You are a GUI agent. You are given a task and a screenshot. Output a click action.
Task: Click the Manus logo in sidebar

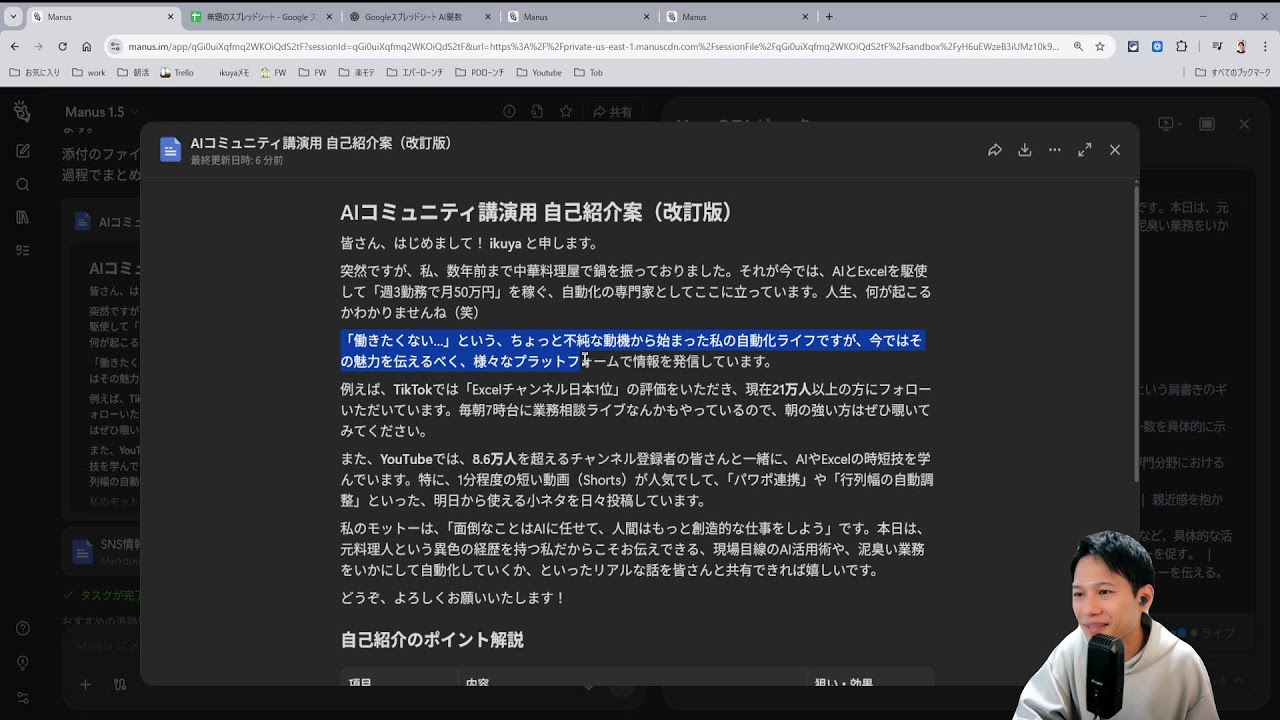22,112
